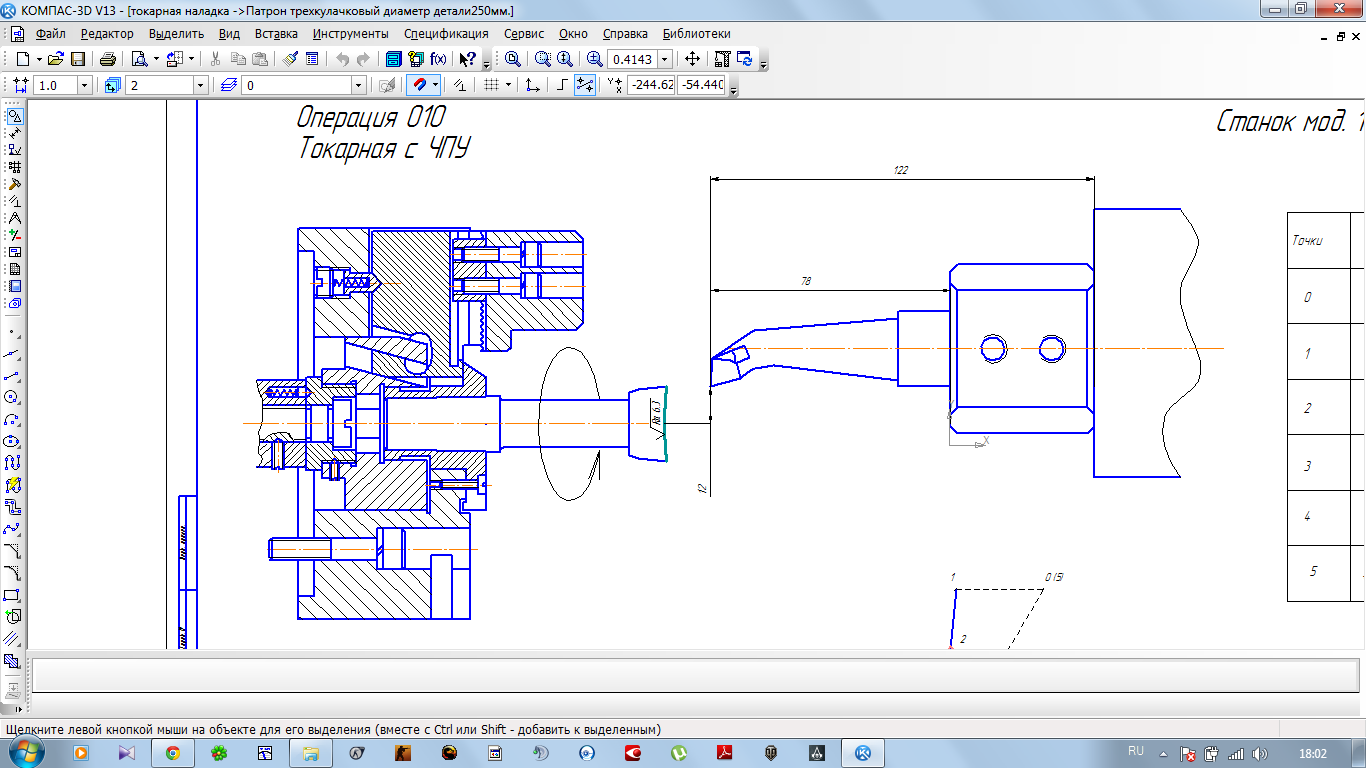Select the Circle tool in the left panel
This screenshot has height=768, width=1366.
point(13,397)
